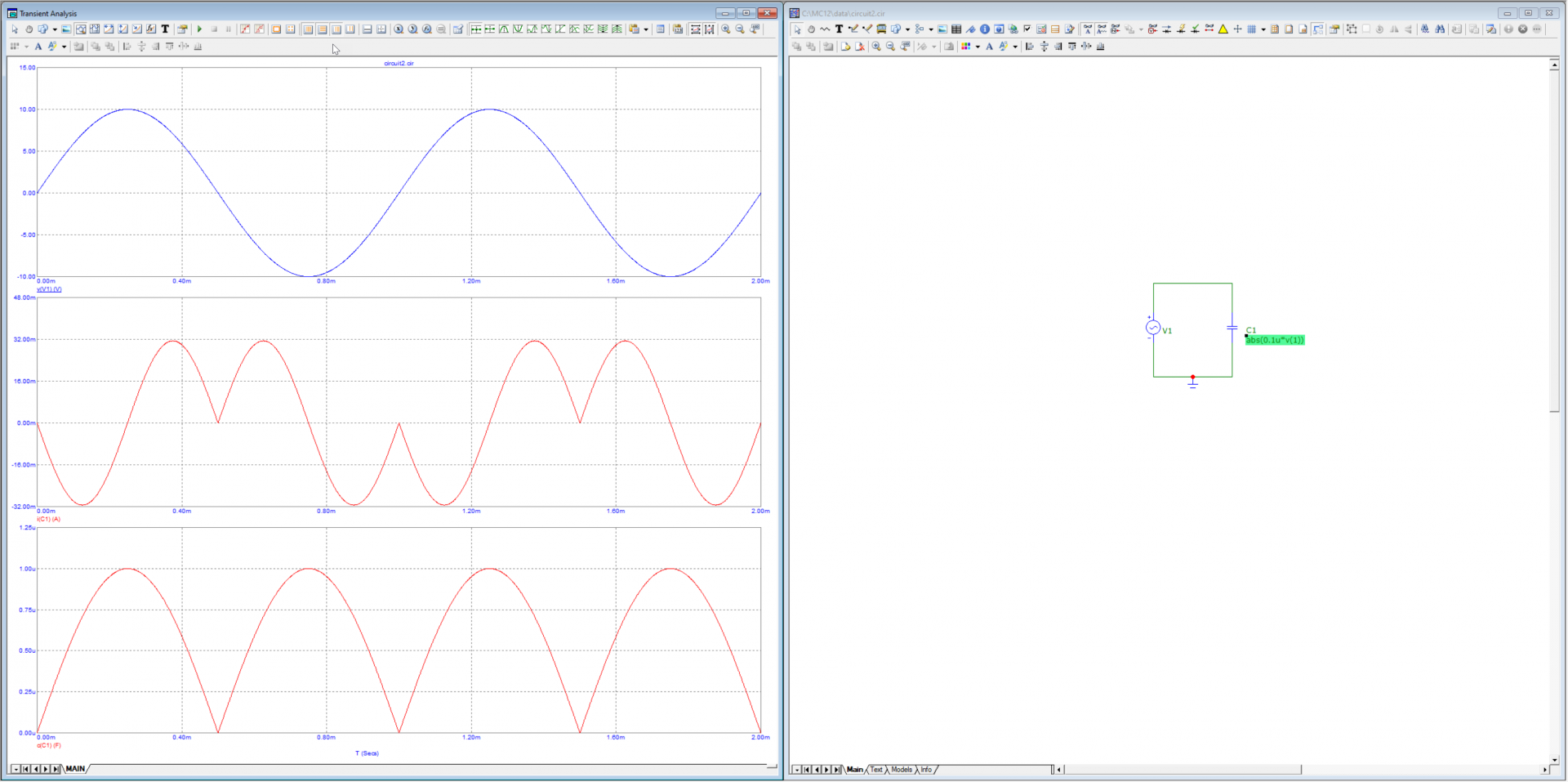The image size is (1568, 782).
Task: Go to first page in circuit window tabs
Action: (807, 770)
